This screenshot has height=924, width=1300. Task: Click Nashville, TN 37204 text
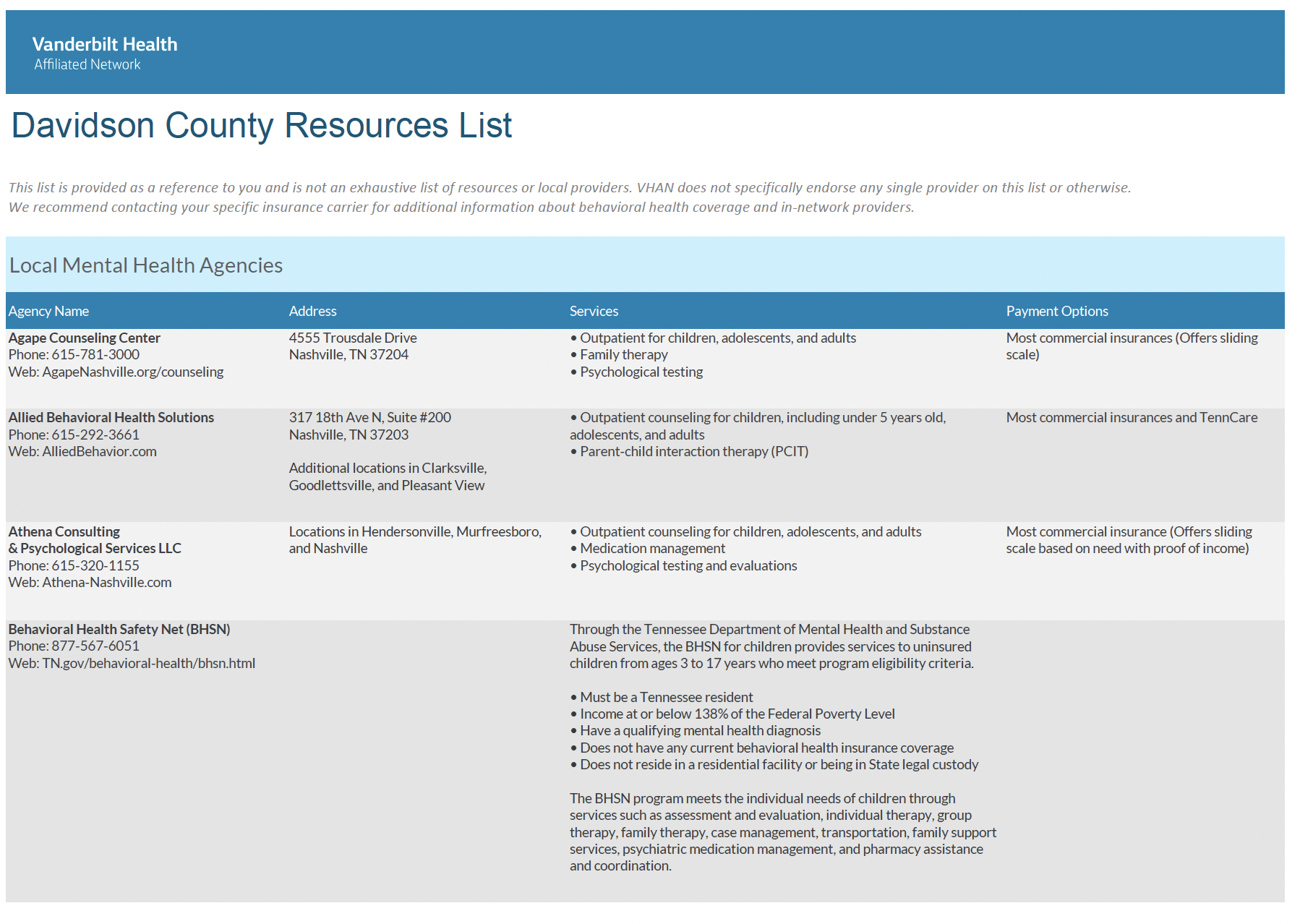pos(348,354)
